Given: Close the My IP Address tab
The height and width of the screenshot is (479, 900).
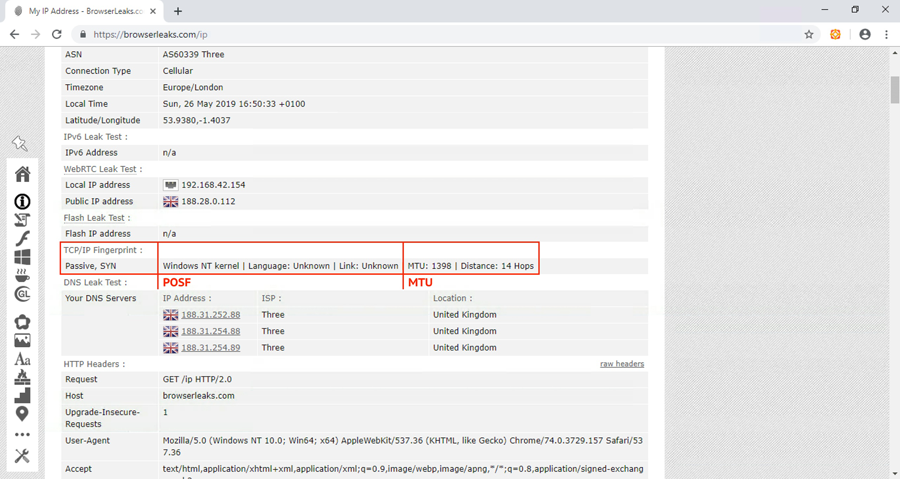Looking at the screenshot, I should (x=153, y=11).
